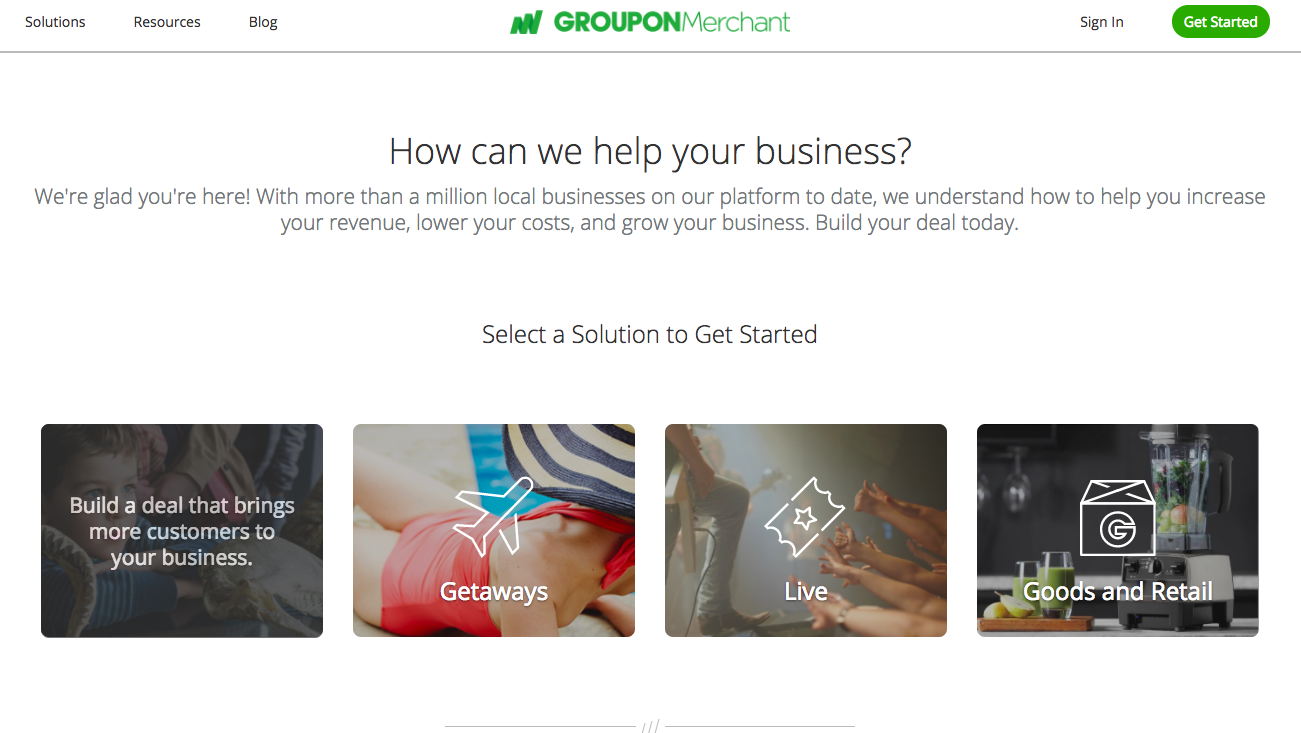
Task: Click the GROUPON Merchant wordmark text
Action: click(672, 22)
